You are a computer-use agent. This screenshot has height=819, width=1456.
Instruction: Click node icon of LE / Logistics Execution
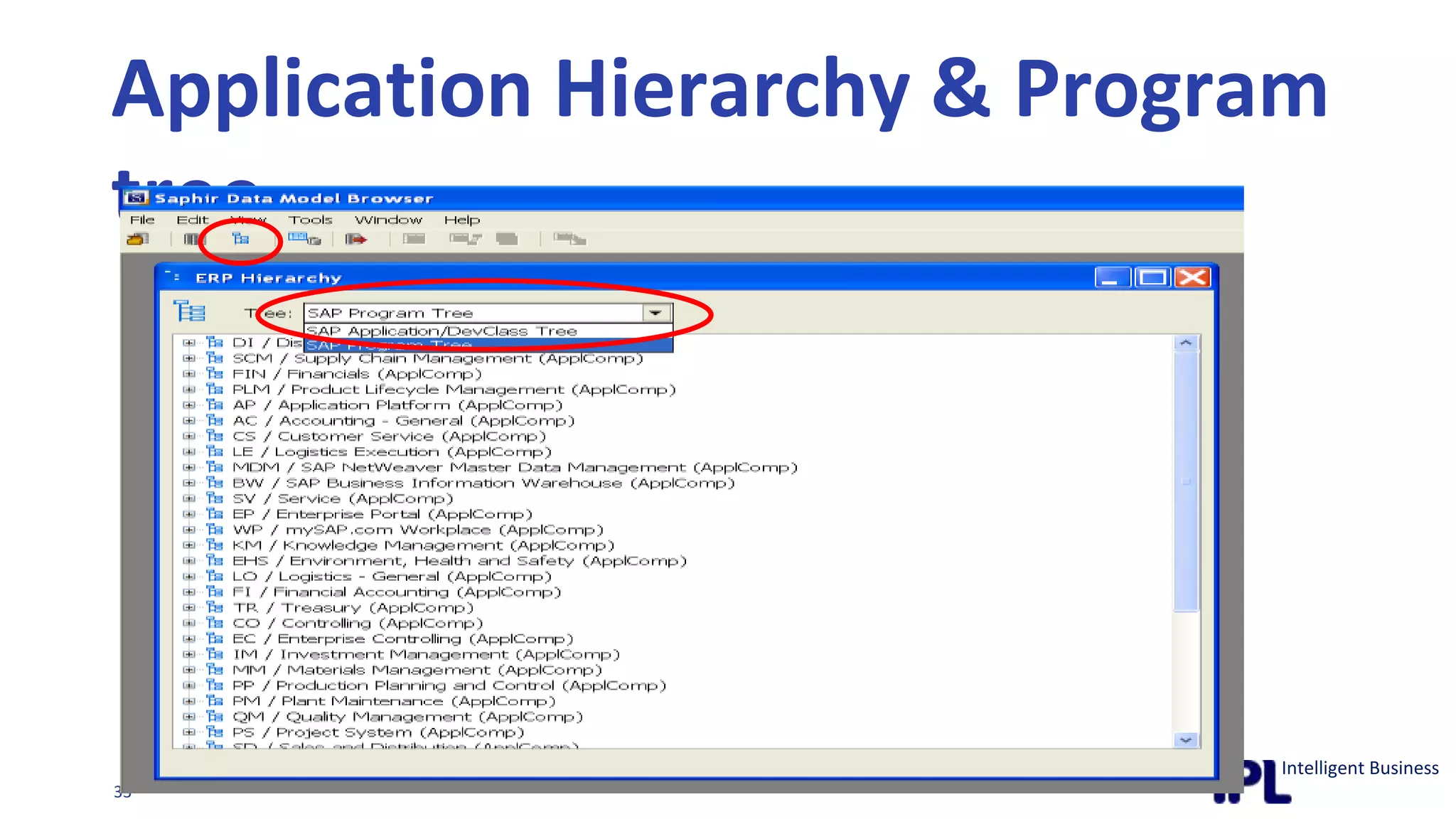[215, 451]
